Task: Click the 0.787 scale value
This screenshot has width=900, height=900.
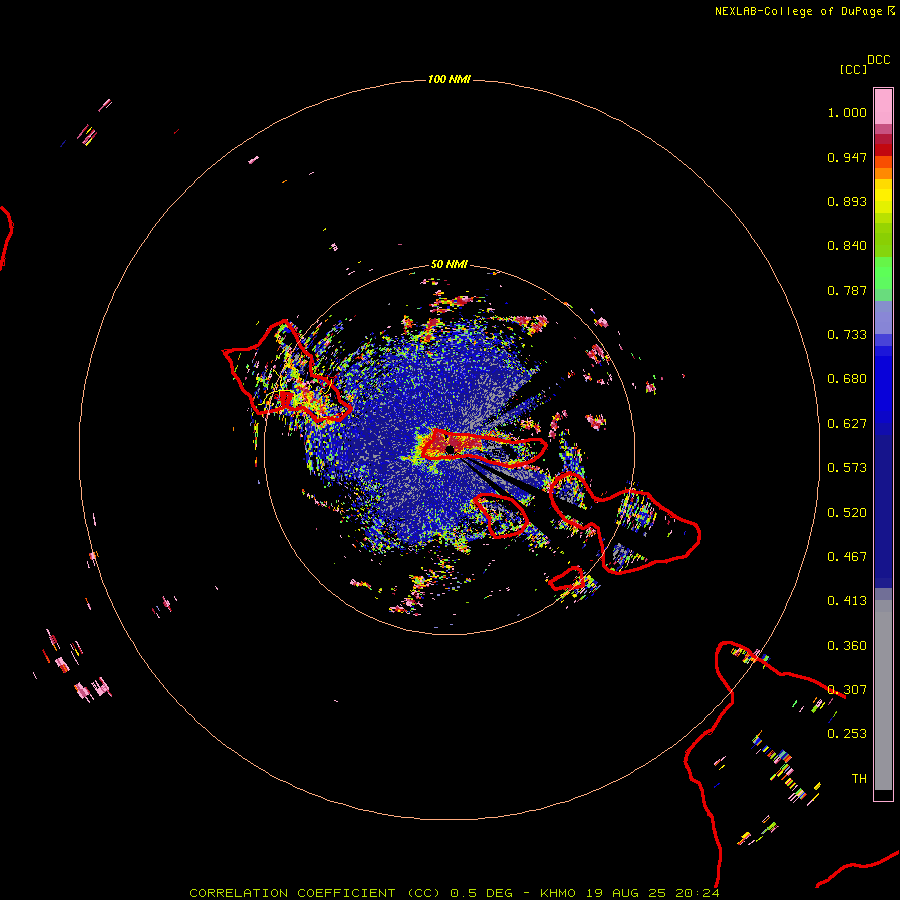Action: 847,290
